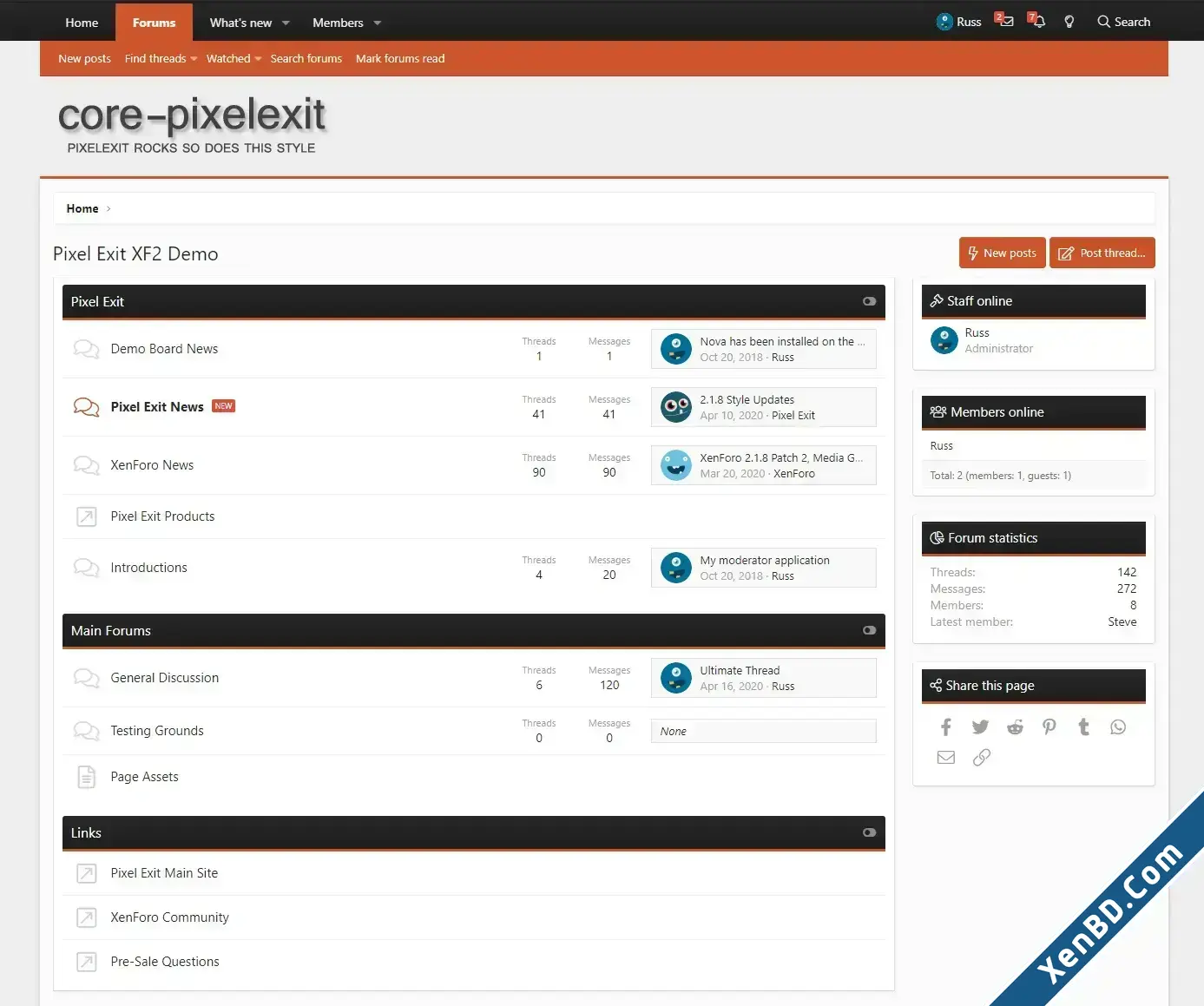This screenshot has width=1204, height=1006.
Task: Open the Pixel Exit category title
Action: click(97, 301)
